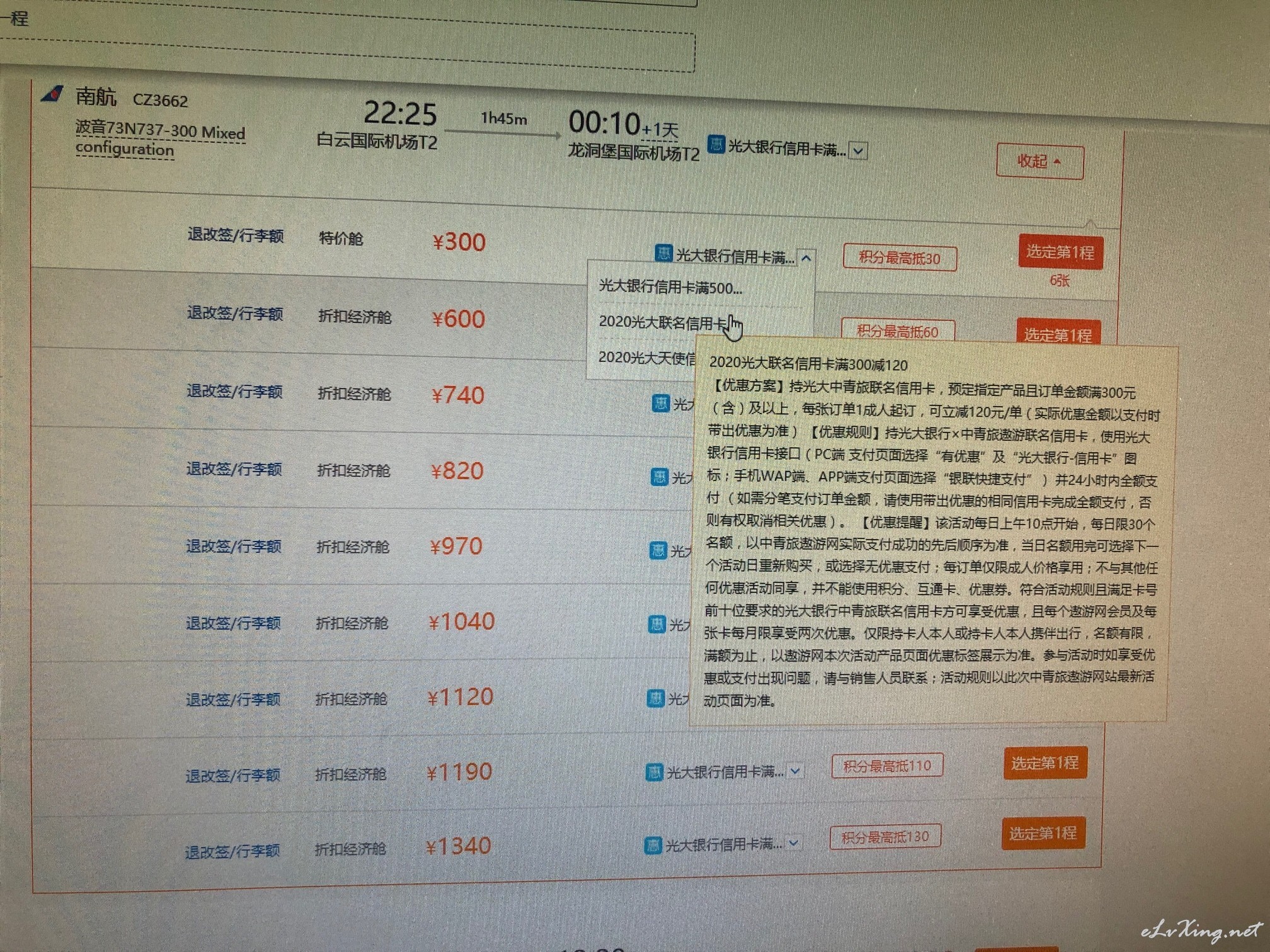Click the ¥740 price
Viewport: 1270px width, 952px height.
[x=457, y=395]
